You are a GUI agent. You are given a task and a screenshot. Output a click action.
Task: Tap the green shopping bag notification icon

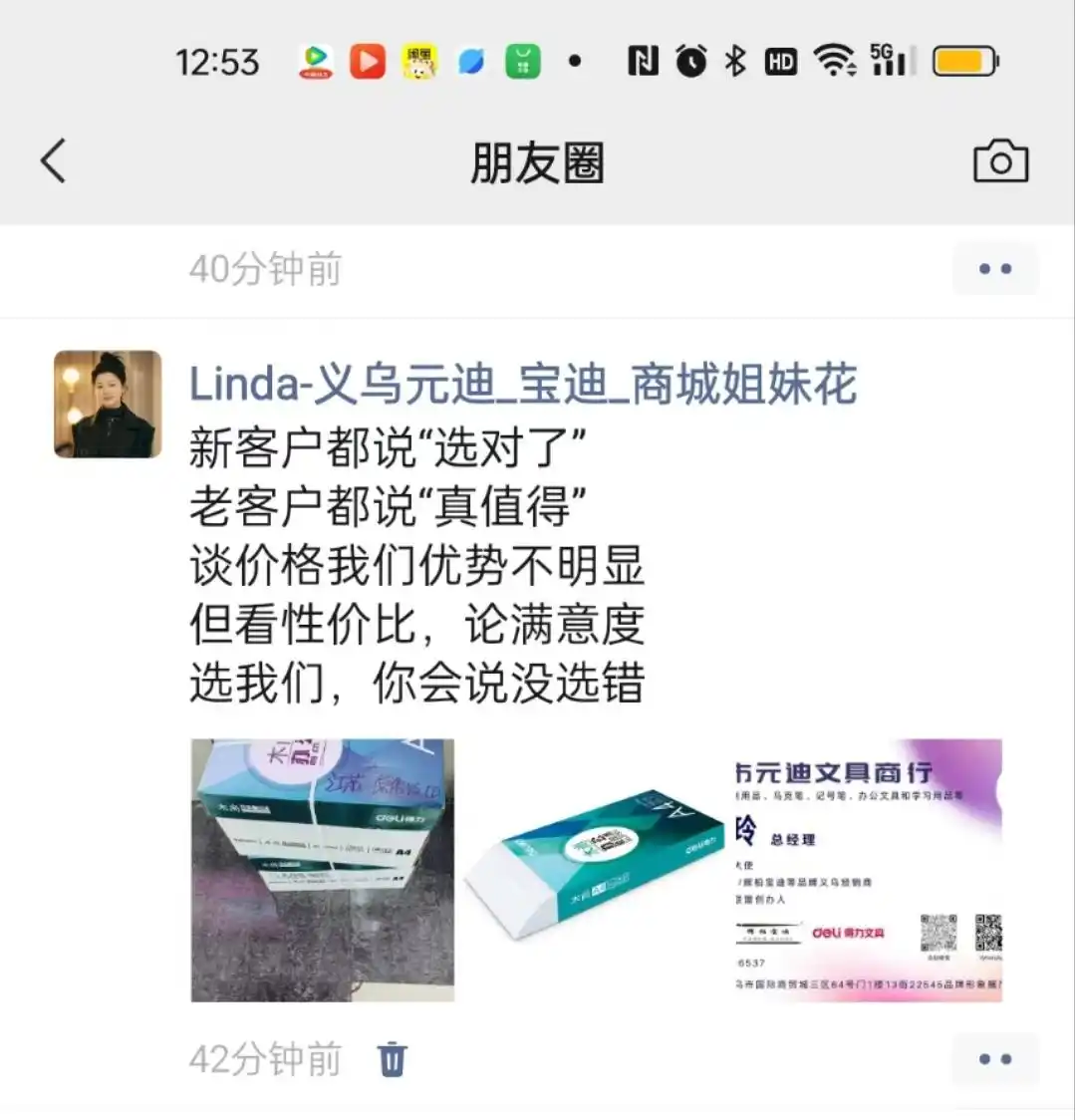[523, 61]
